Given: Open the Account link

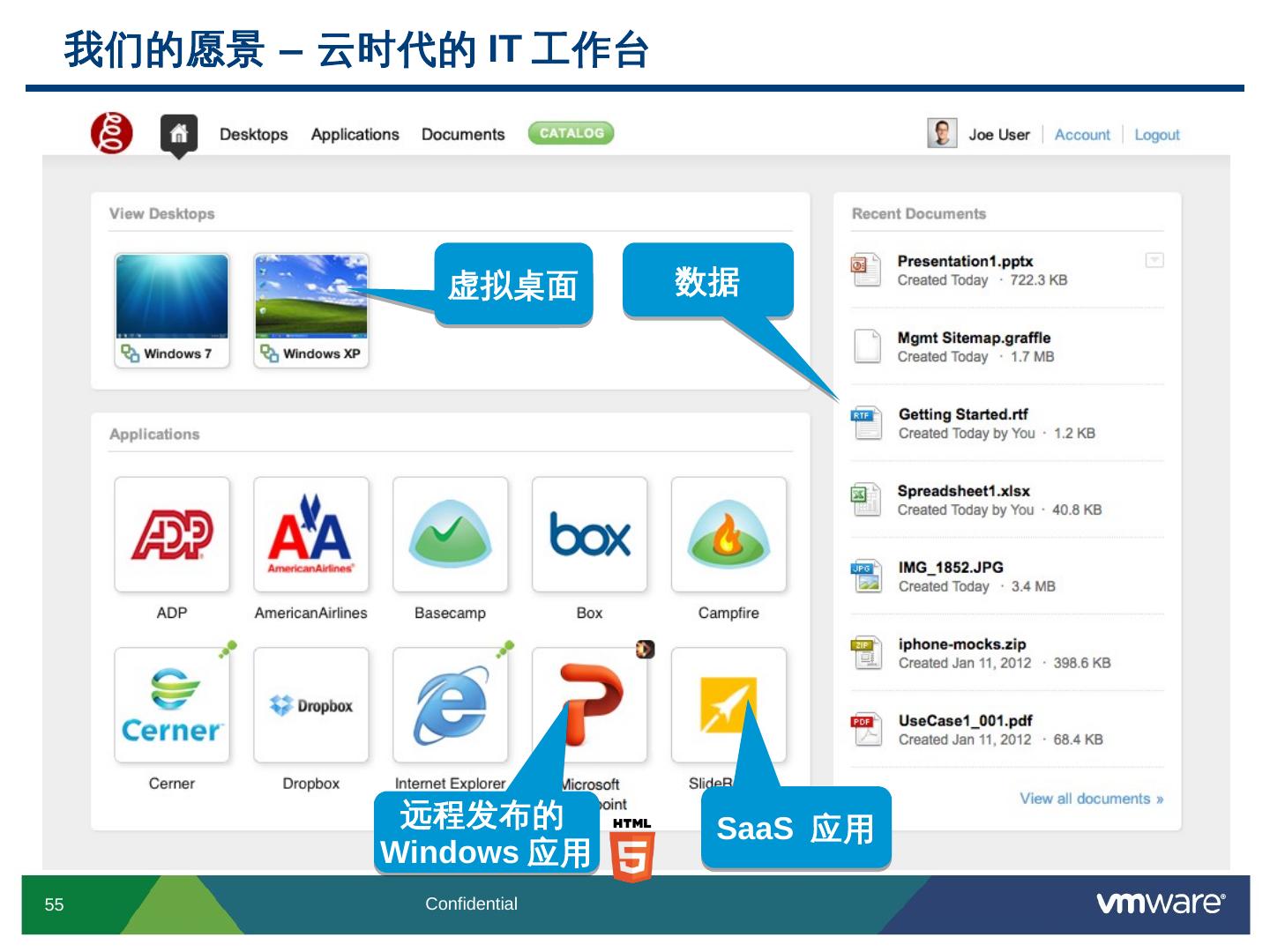Looking at the screenshot, I should [x=1082, y=135].
